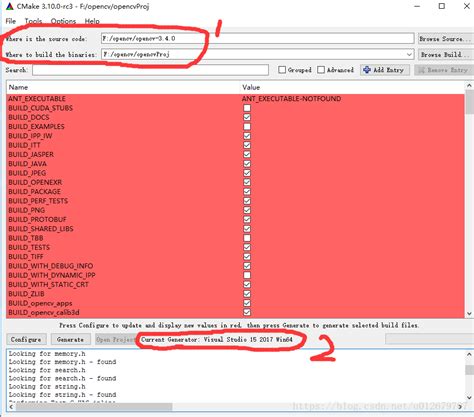Check the BUILD_WITH_DYNAMIC_IPP checkbox
The width and height of the screenshot is (474, 417).
click(x=247, y=275)
